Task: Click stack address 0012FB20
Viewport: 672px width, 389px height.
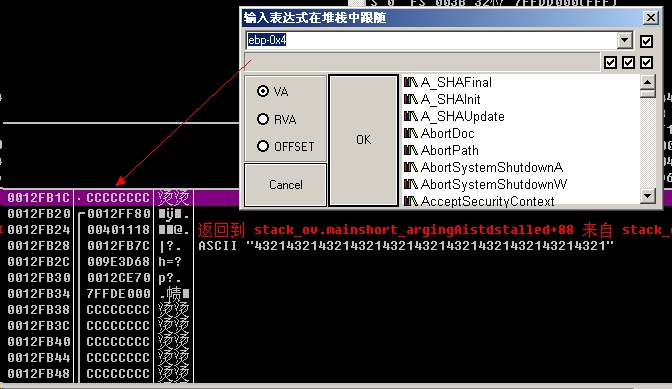Action: pos(38,214)
